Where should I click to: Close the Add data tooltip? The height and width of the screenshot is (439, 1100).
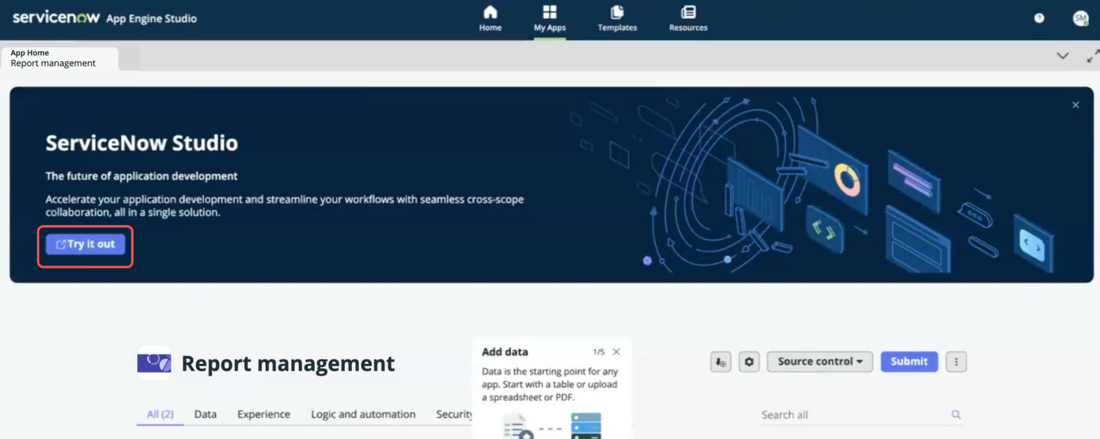pyautogui.click(x=616, y=352)
